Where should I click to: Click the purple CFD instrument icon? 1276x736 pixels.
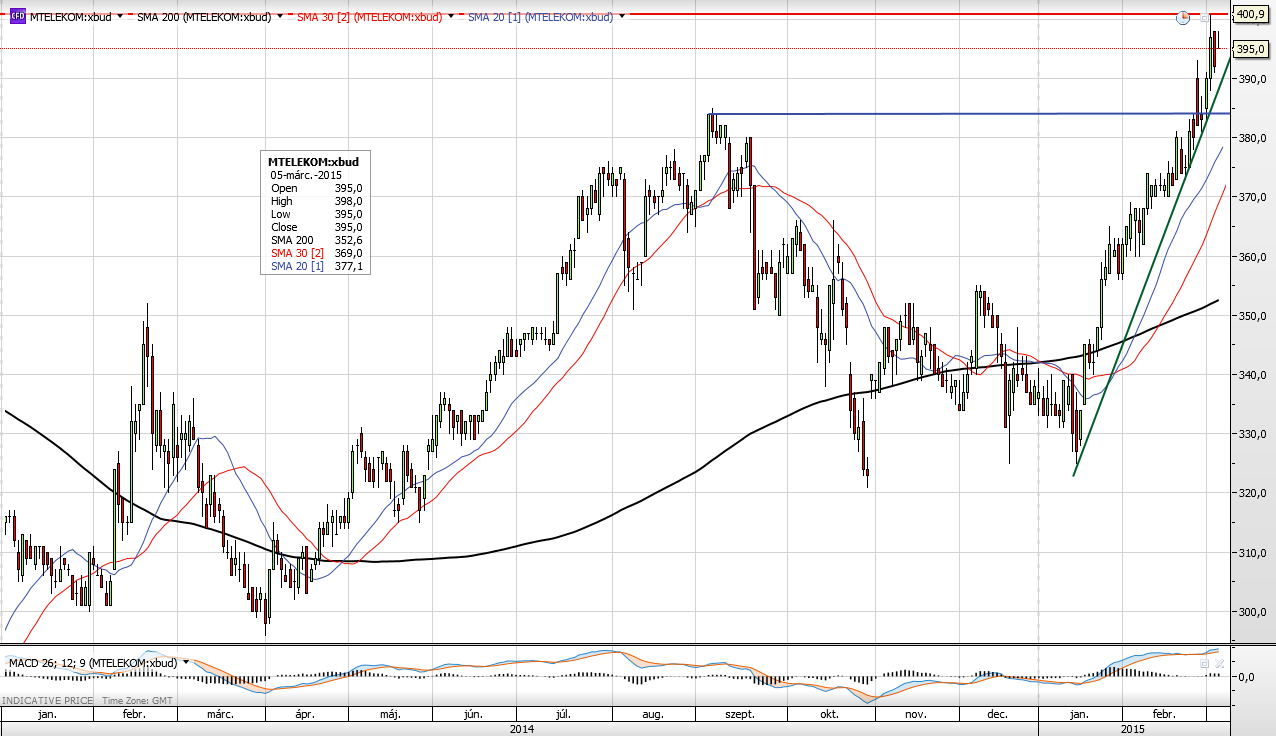coord(17,17)
